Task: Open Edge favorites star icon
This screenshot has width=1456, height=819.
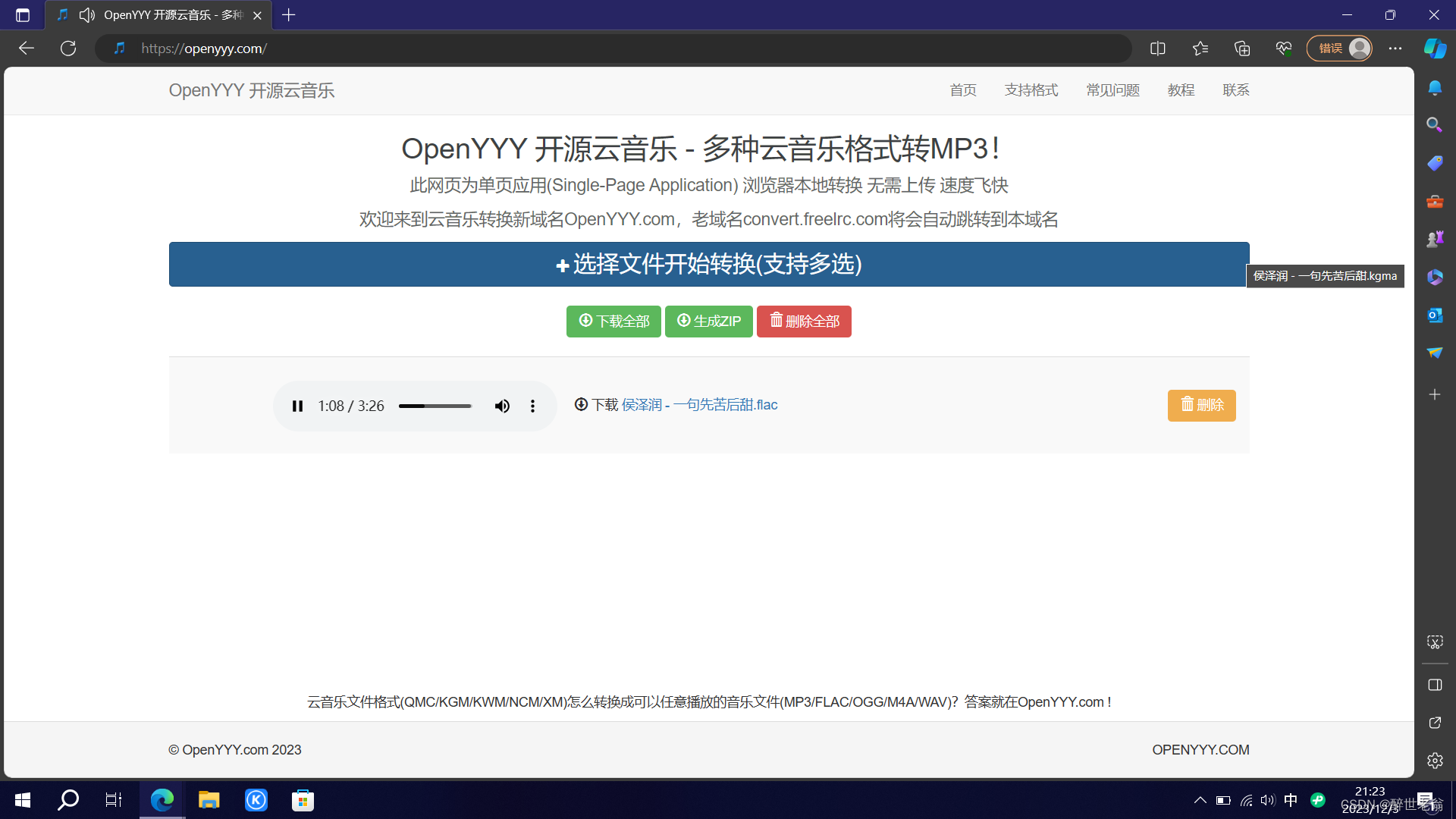Action: [1200, 49]
